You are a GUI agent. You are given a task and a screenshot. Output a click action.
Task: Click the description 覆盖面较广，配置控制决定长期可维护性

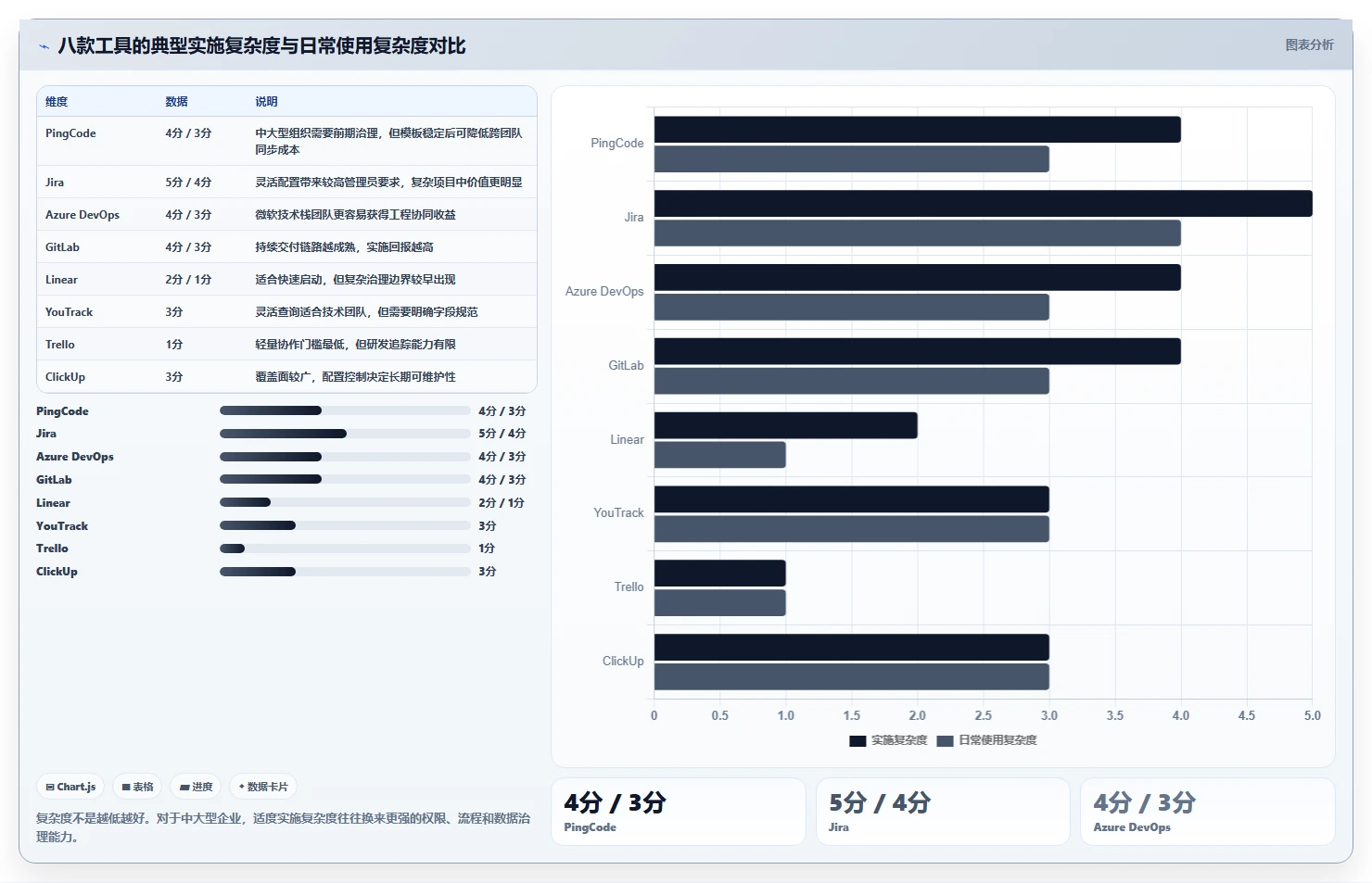[355, 377]
